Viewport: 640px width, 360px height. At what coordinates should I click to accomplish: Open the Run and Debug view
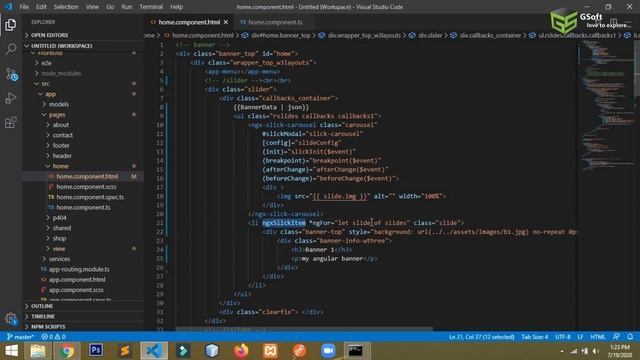[11, 98]
